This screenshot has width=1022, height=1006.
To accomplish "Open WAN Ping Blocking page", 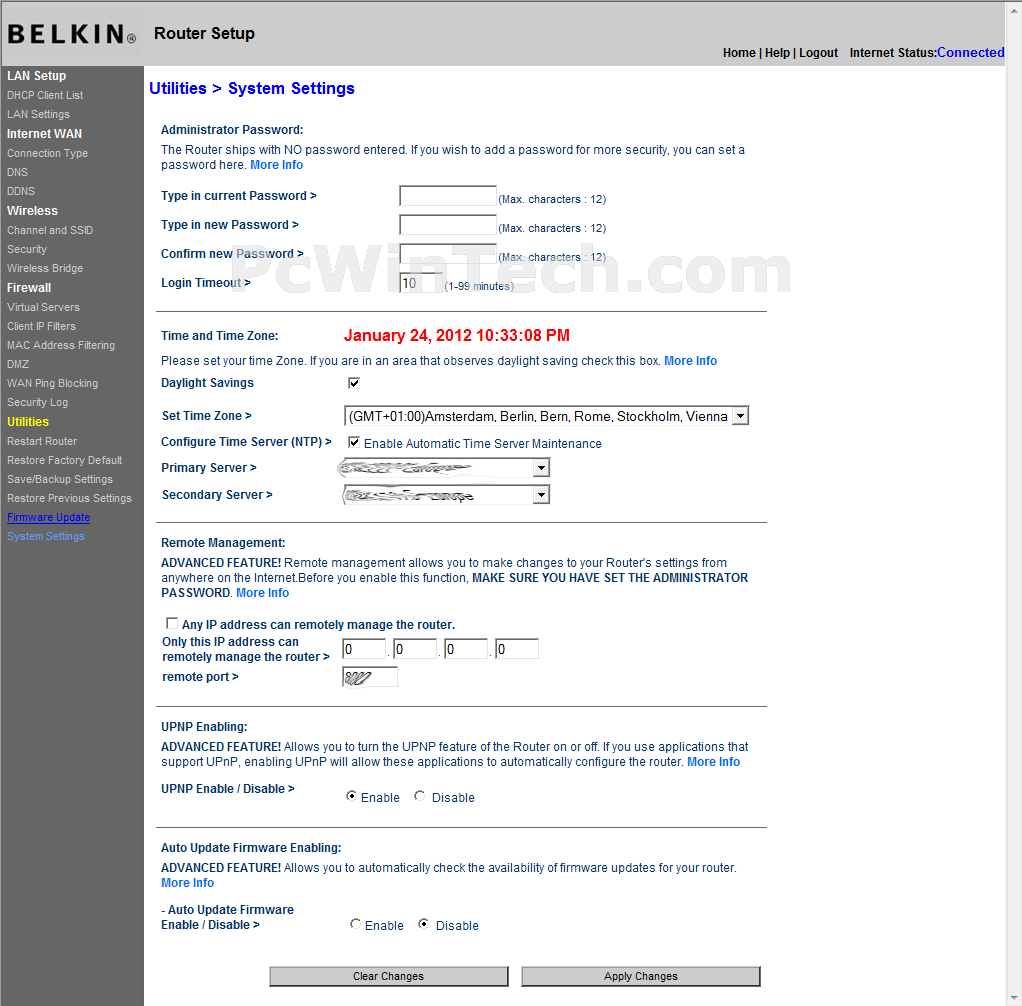I will coord(53,383).
